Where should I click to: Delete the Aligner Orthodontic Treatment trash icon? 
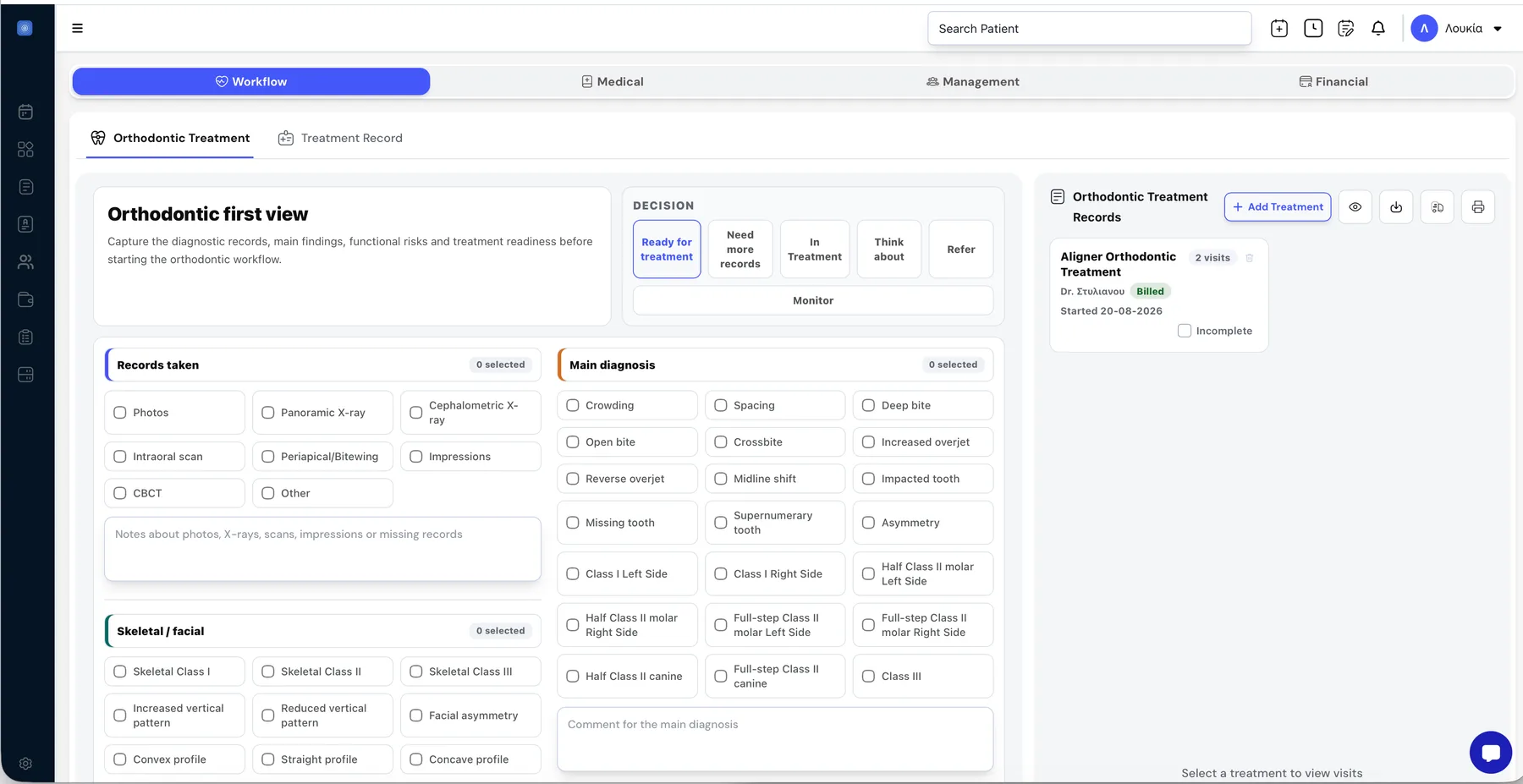click(1250, 258)
